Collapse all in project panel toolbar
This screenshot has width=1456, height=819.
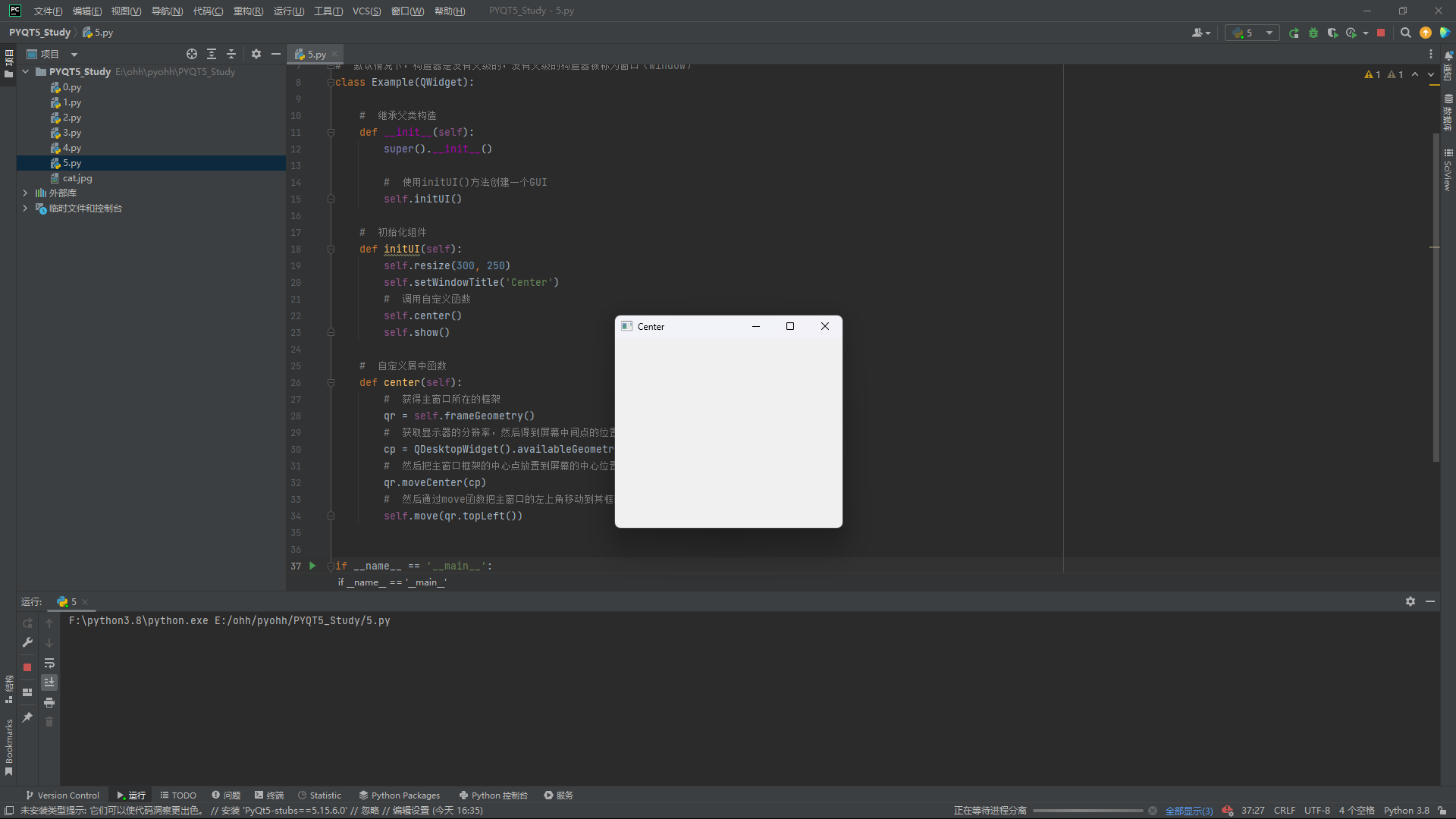point(231,54)
